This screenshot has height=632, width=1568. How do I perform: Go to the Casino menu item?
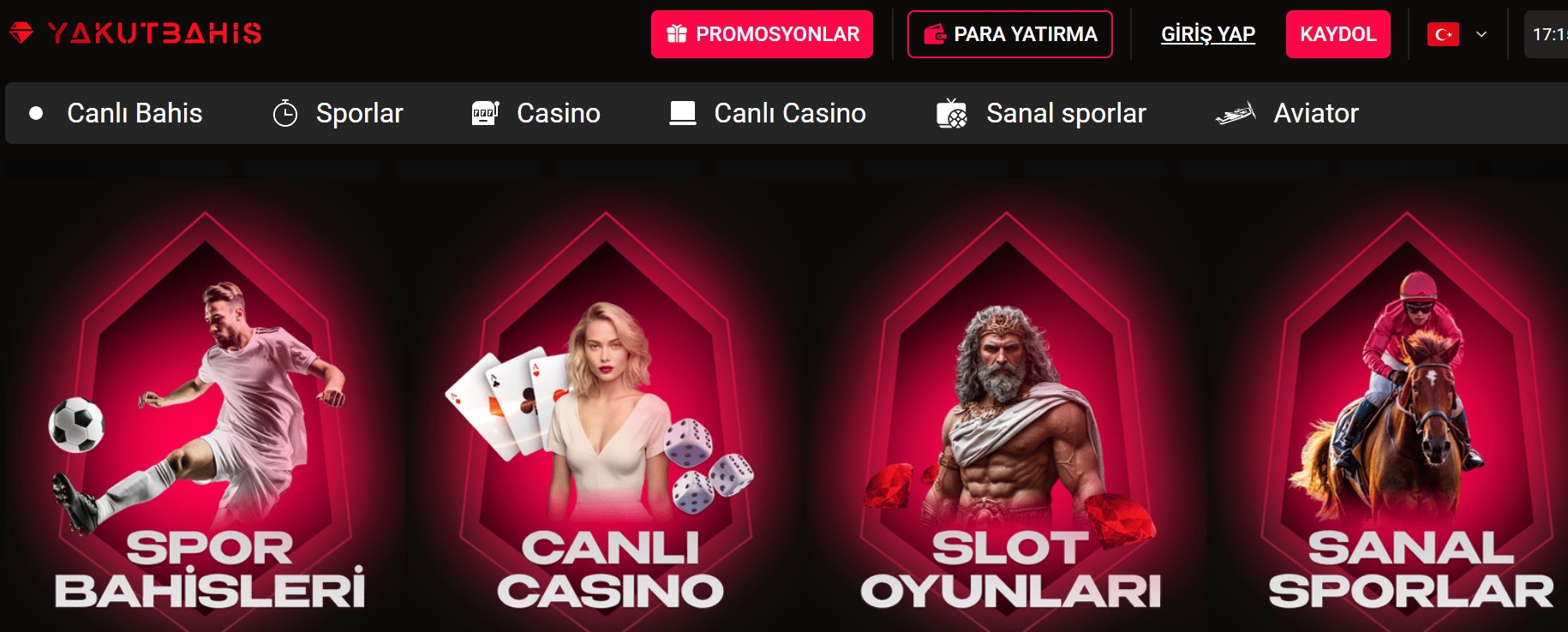(x=559, y=113)
